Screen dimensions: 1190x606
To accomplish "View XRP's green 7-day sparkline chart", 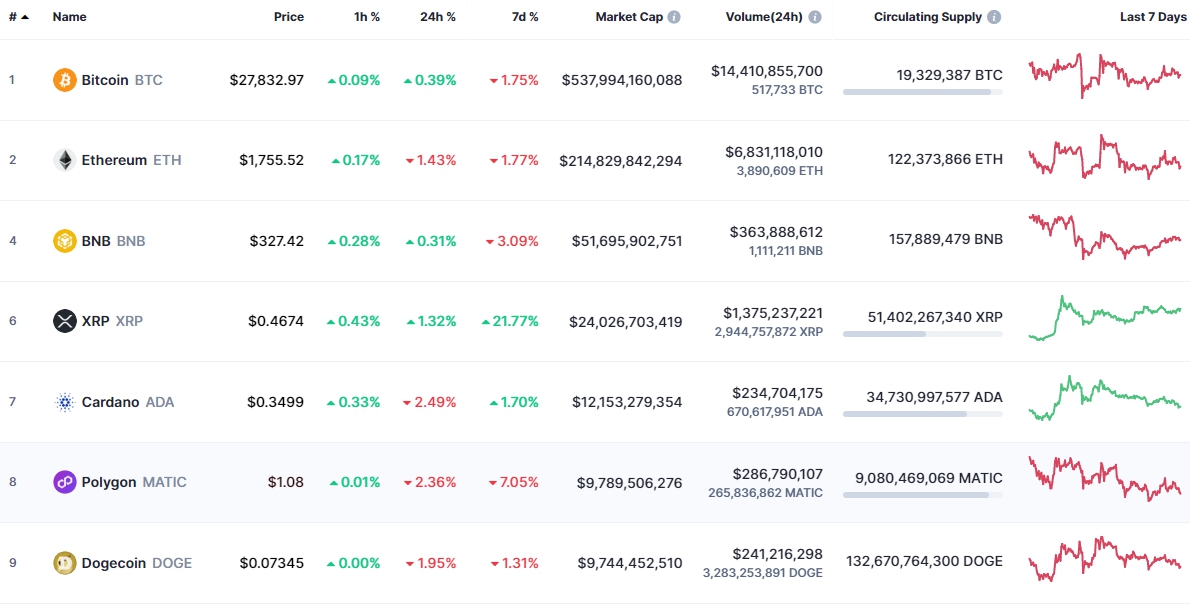I will pos(1105,318).
